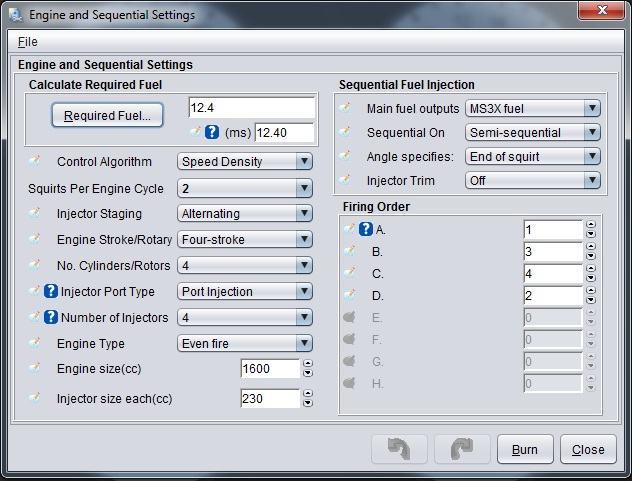Click the pencil icon beside Injector Staging
The image size is (632, 481).
point(35,213)
